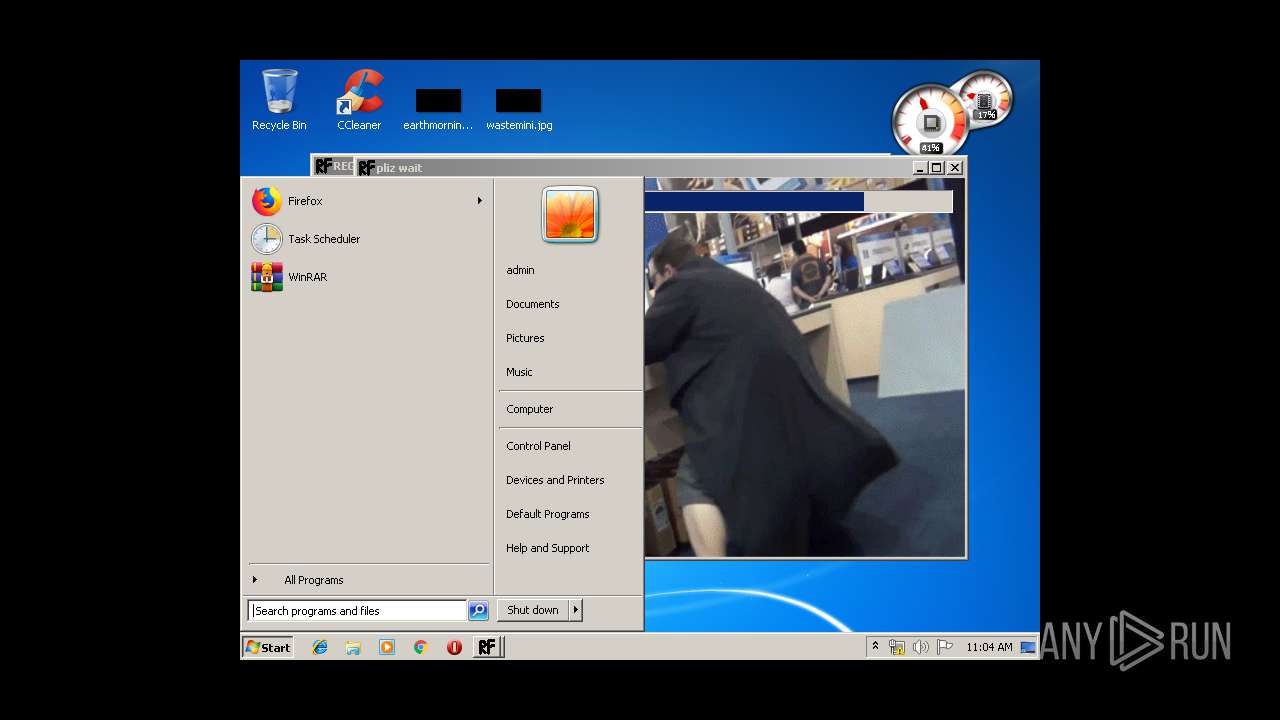
Task: Open WinRAR from the Start menu
Action: coord(367,277)
